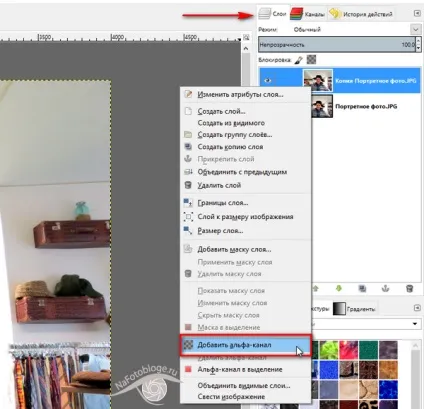
Task: Switch to the Слои tab
Action: click(273, 14)
